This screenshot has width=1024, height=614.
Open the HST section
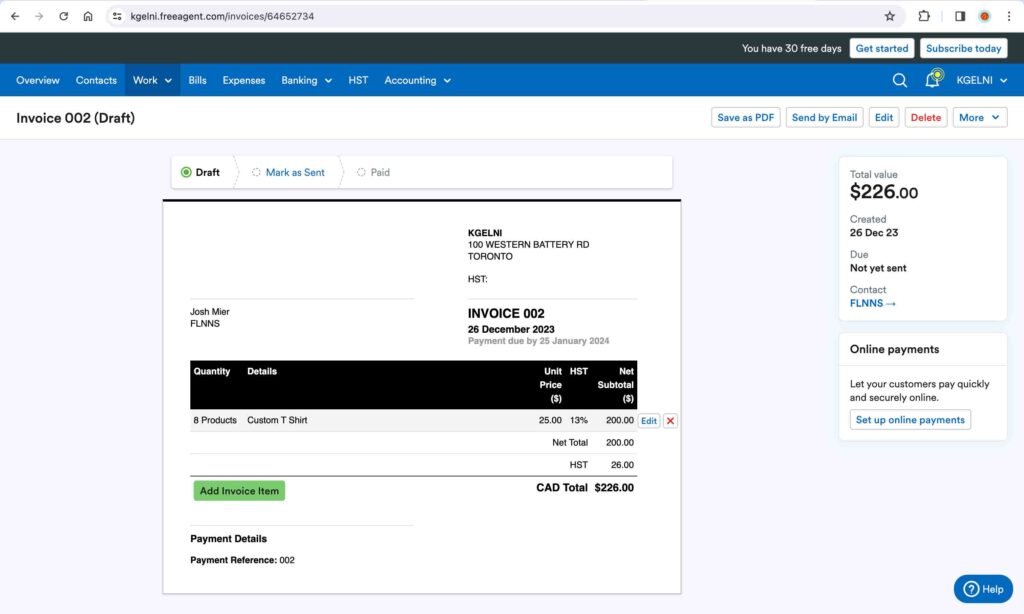358,80
